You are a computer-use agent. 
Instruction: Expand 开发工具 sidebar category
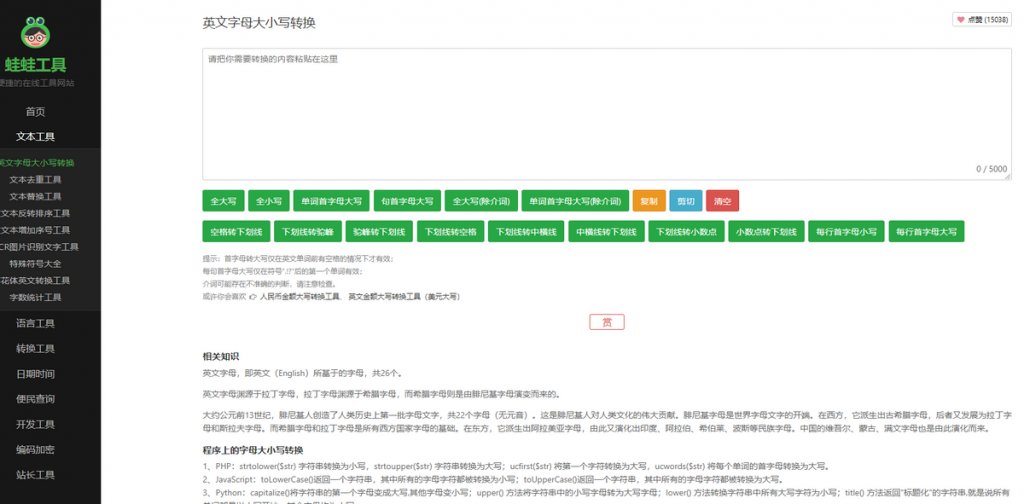pos(36,424)
